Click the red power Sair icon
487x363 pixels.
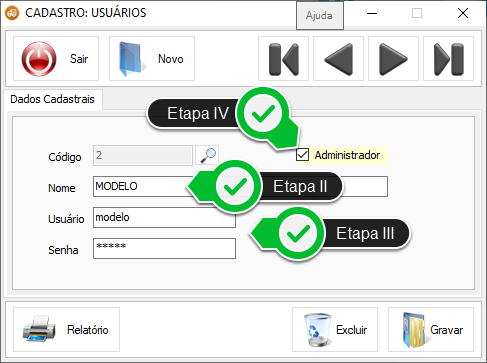[39, 59]
